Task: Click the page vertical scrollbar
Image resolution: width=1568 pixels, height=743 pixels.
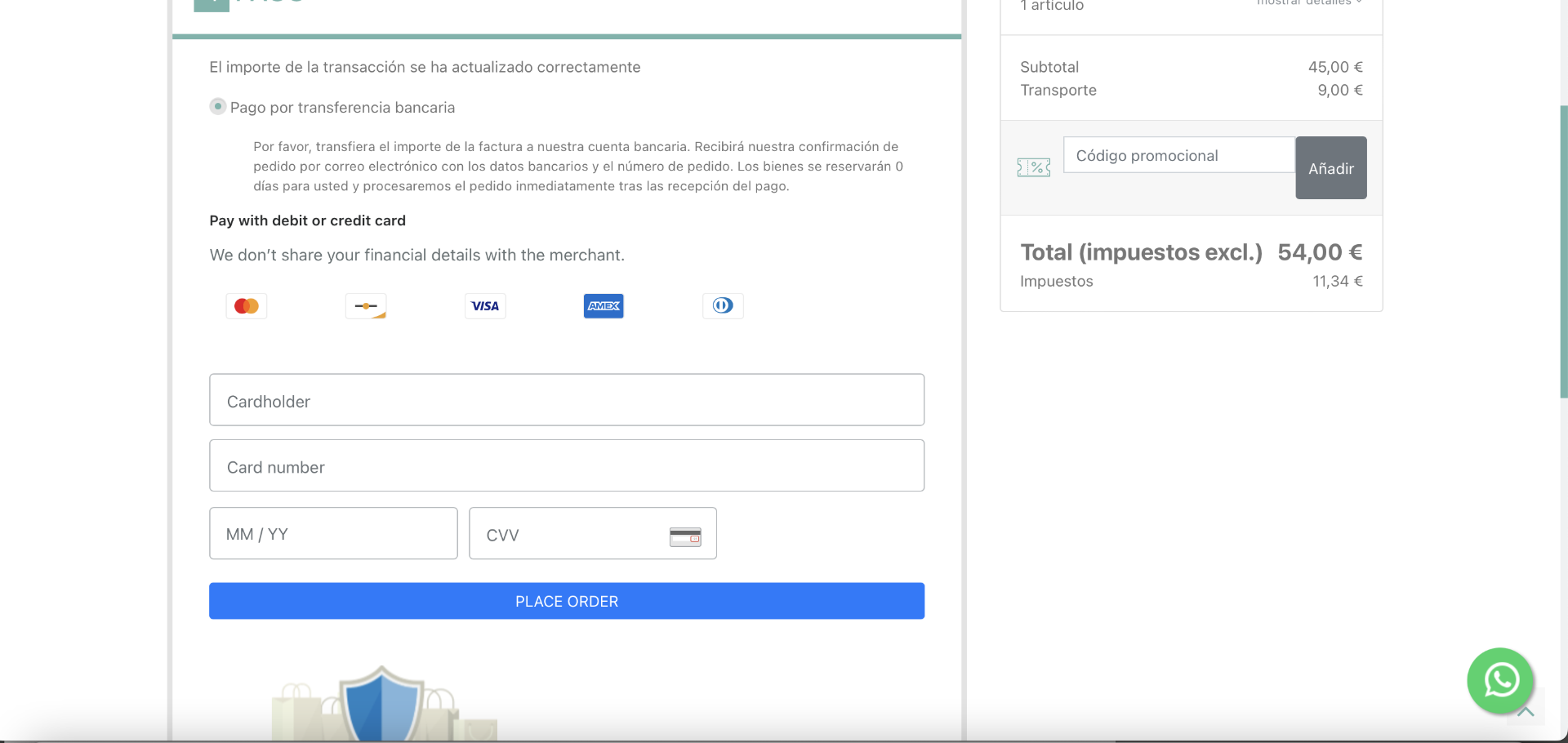Action: click(1563, 251)
